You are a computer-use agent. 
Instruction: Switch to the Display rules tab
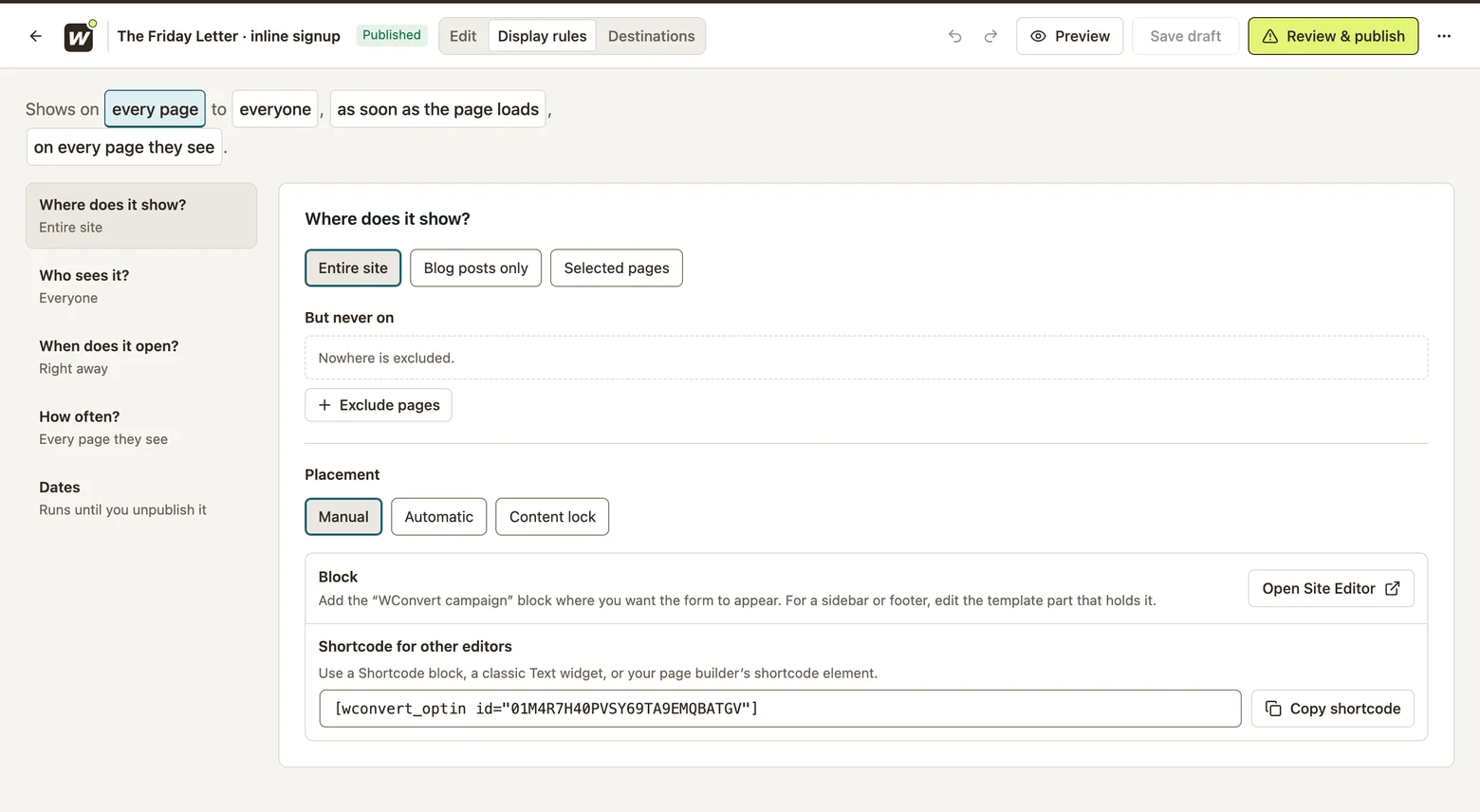[542, 36]
